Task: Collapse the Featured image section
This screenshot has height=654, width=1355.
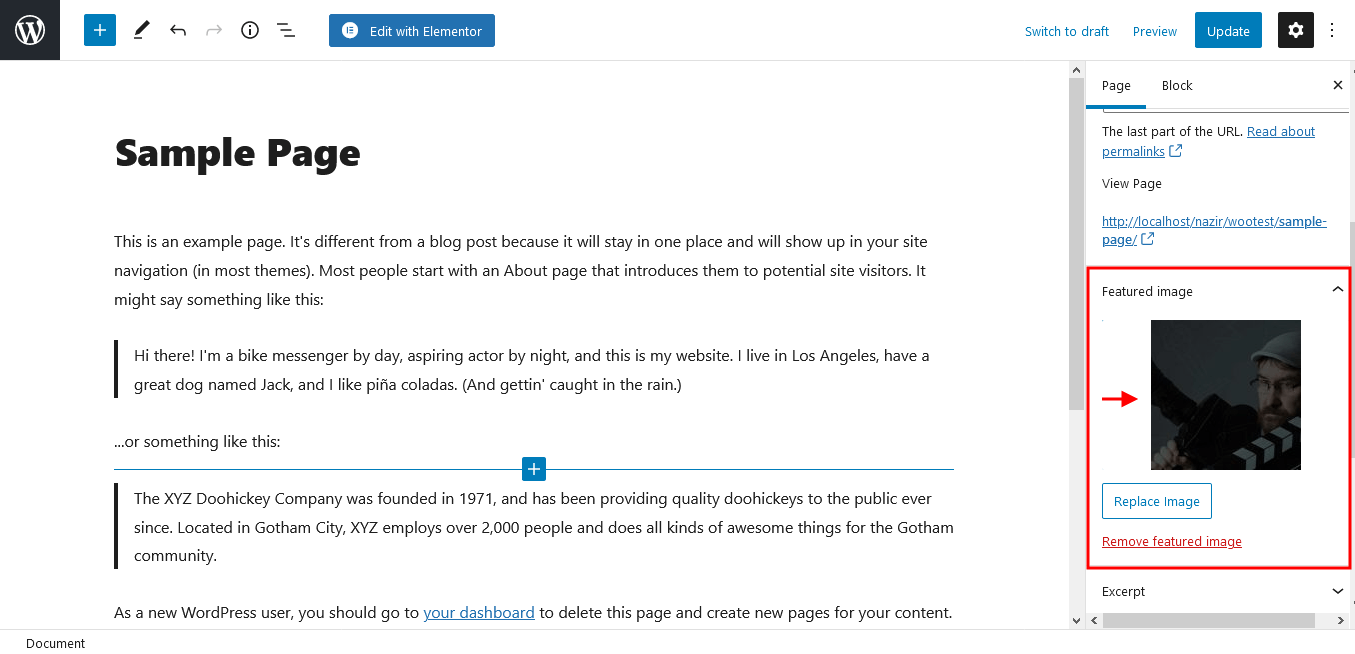Action: click(x=1338, y=290)
